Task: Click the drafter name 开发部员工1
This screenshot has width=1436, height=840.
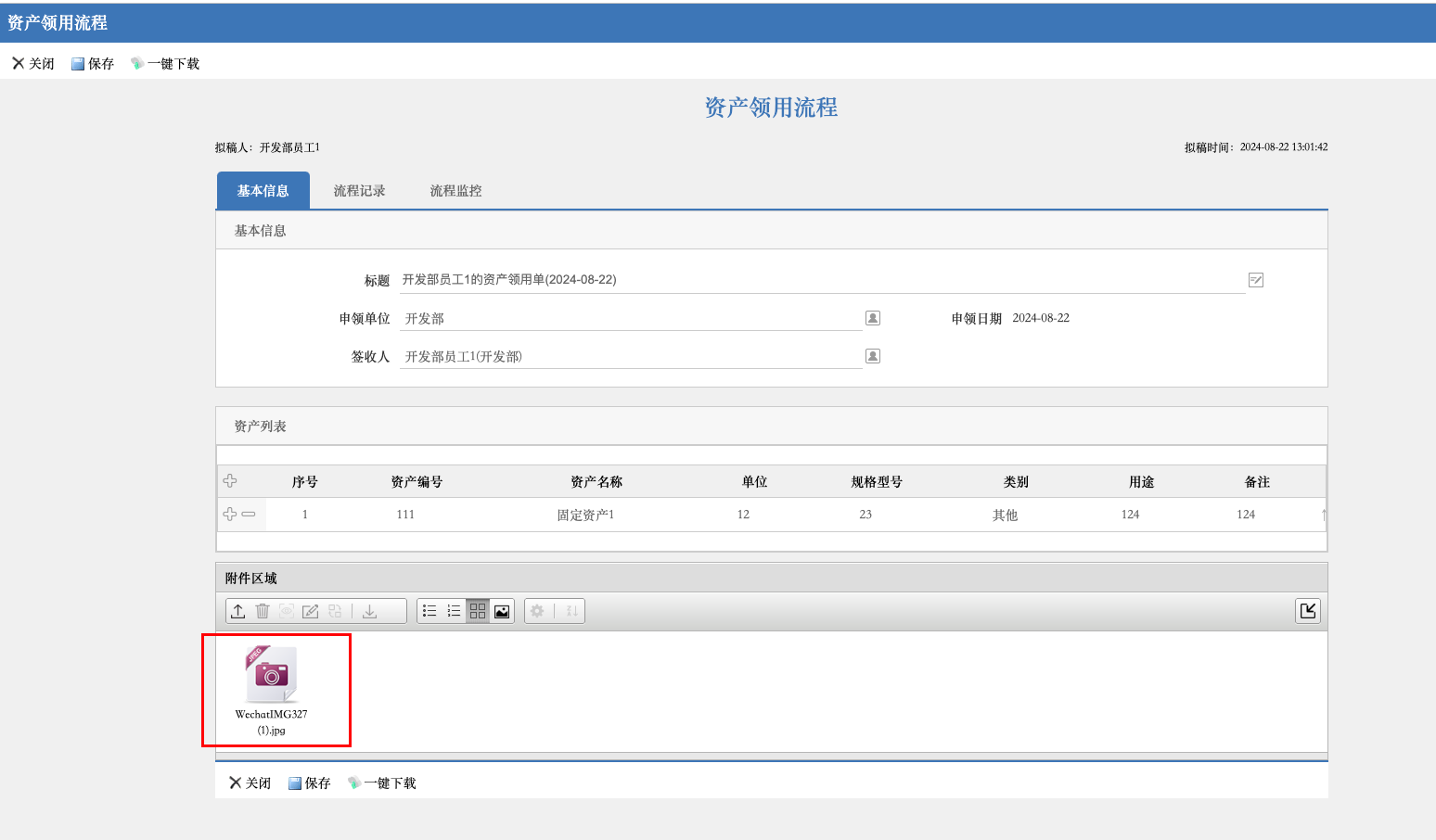Action: 289,147
